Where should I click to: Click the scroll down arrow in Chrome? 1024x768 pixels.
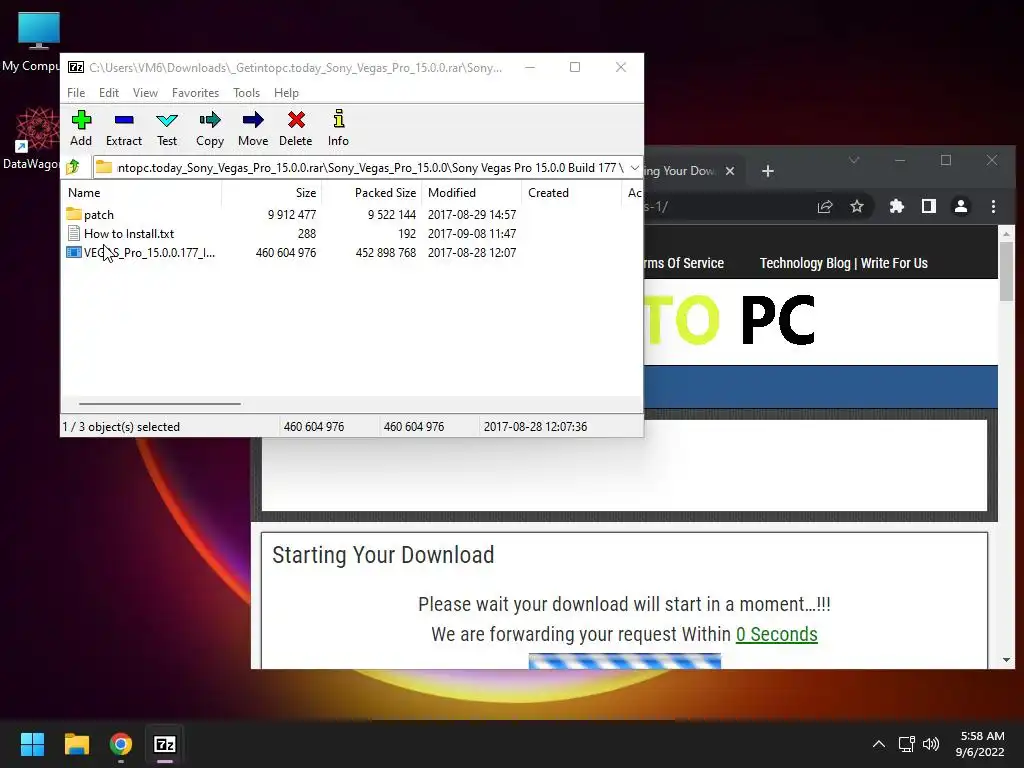point(1006,660)
